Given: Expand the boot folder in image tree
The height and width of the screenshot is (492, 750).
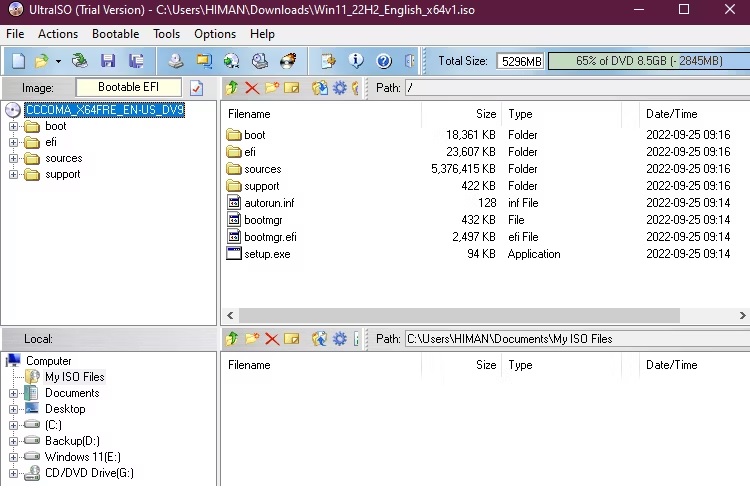Looking at the screenshot, I should pyautogui.click(x=13, y=126).
